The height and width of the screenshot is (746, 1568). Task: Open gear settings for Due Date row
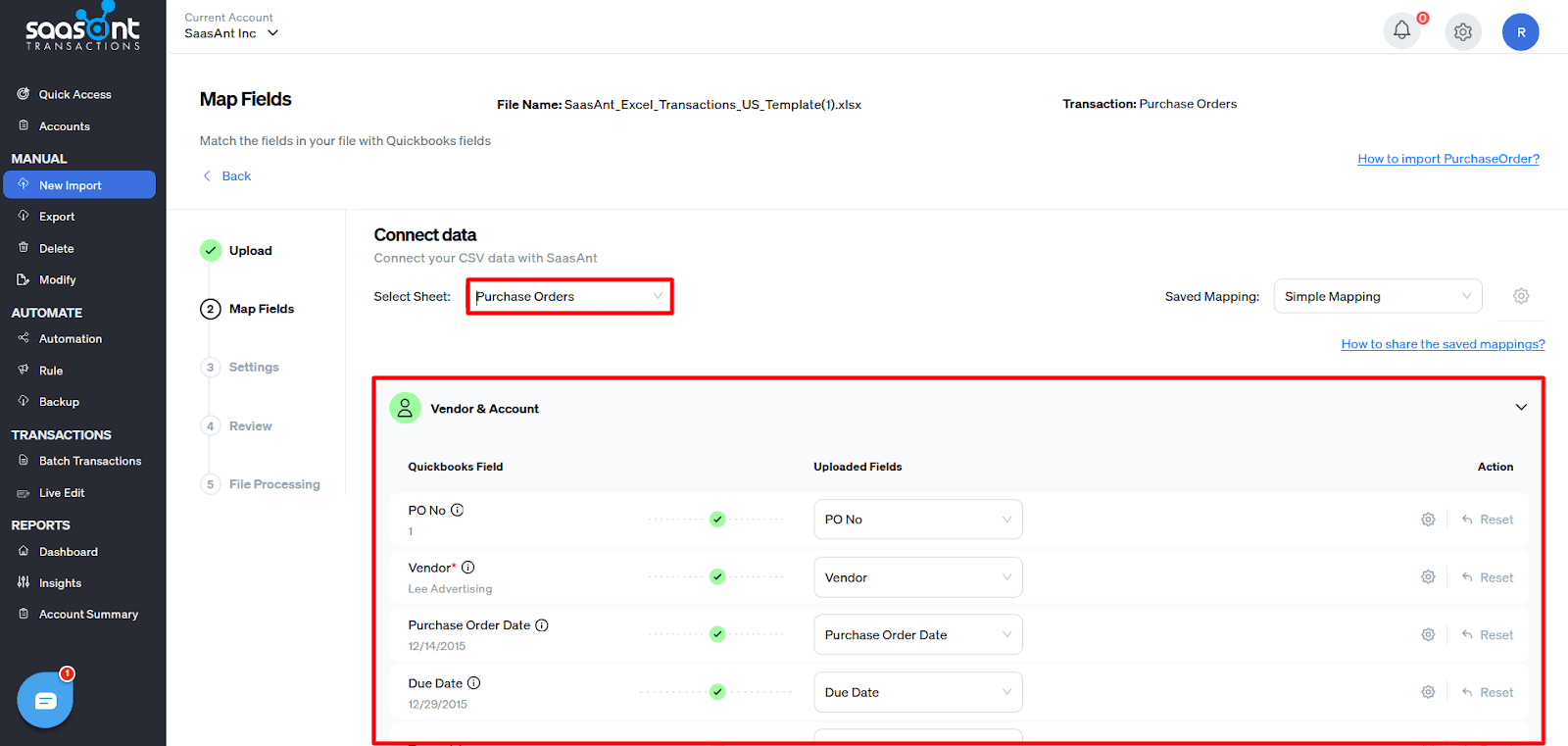tap(1428, 692)
